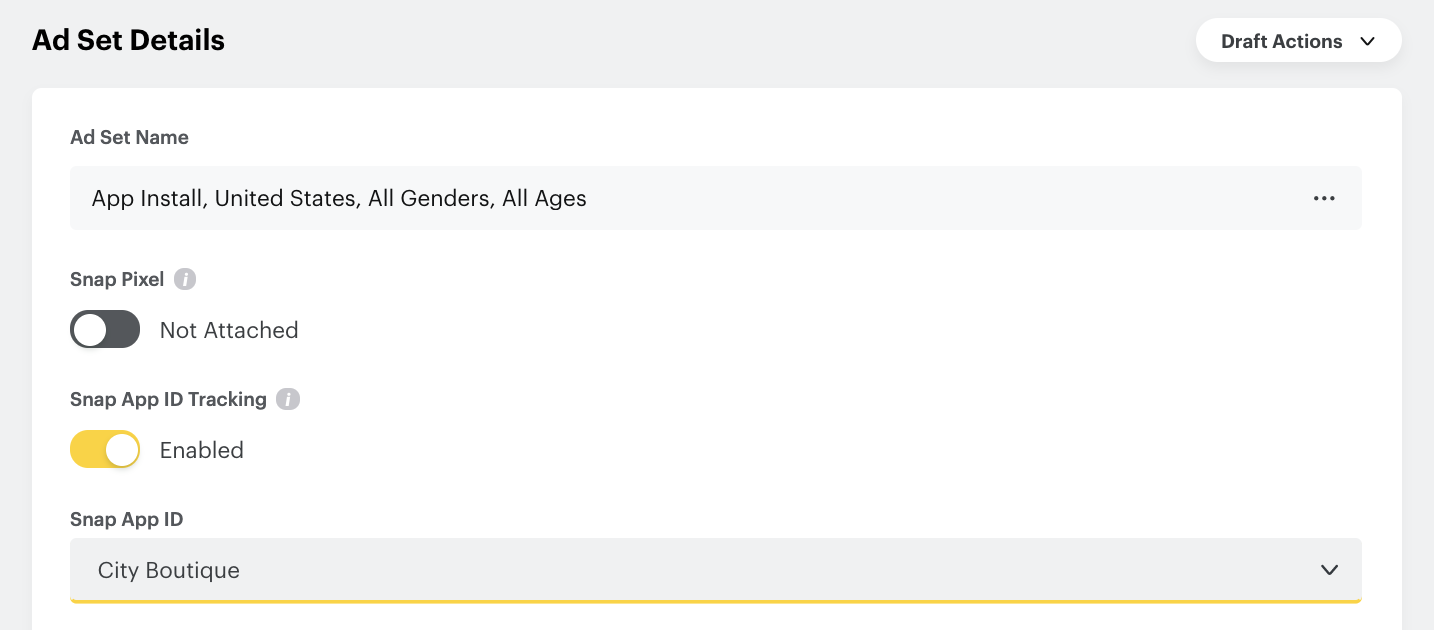
Task: Switch the Not Attached toggle on
Action: 105,329
